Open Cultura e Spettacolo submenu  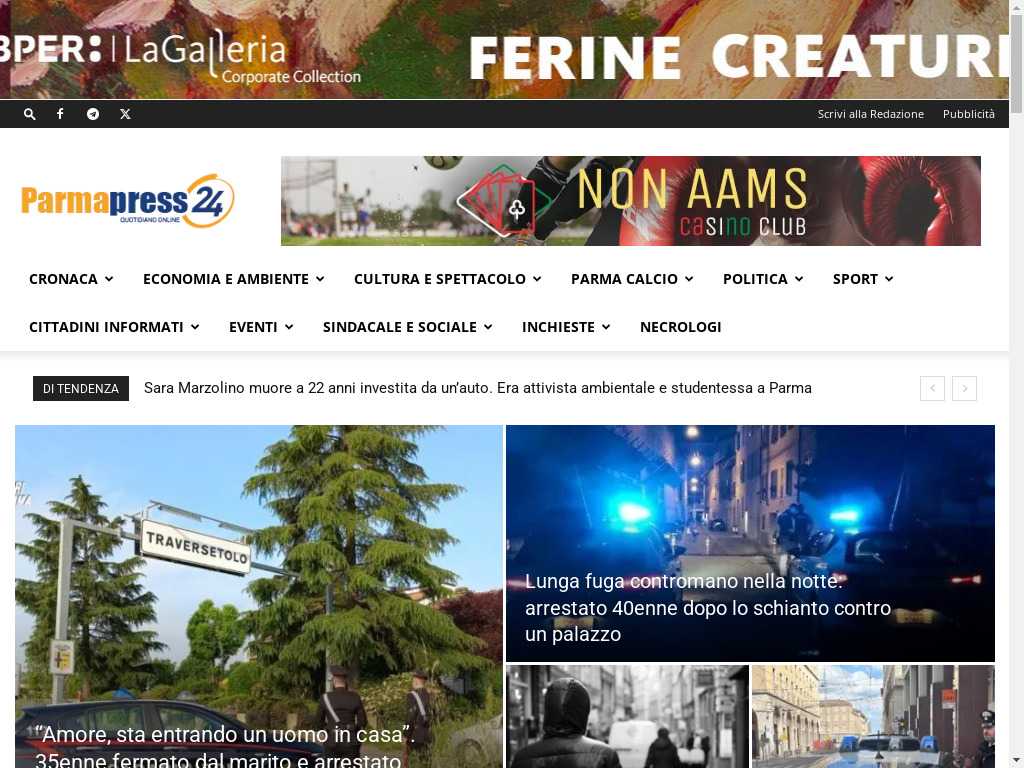447,279
